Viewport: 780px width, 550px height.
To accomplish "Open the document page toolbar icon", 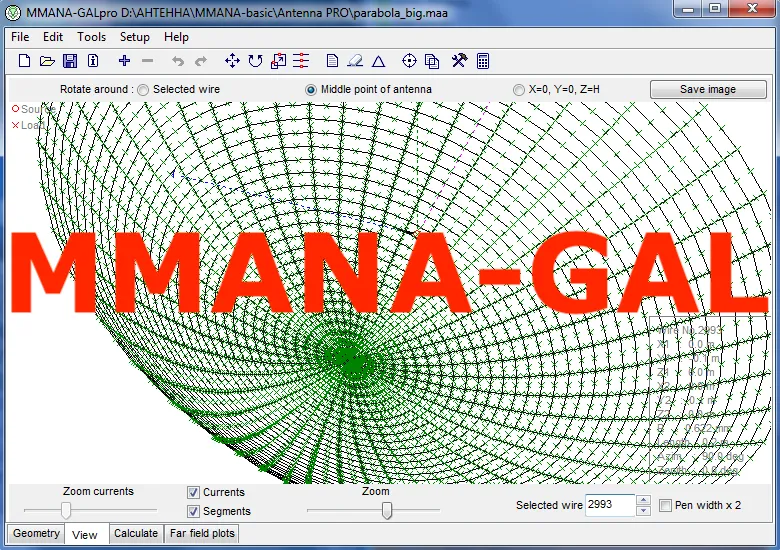I will 332,61.
